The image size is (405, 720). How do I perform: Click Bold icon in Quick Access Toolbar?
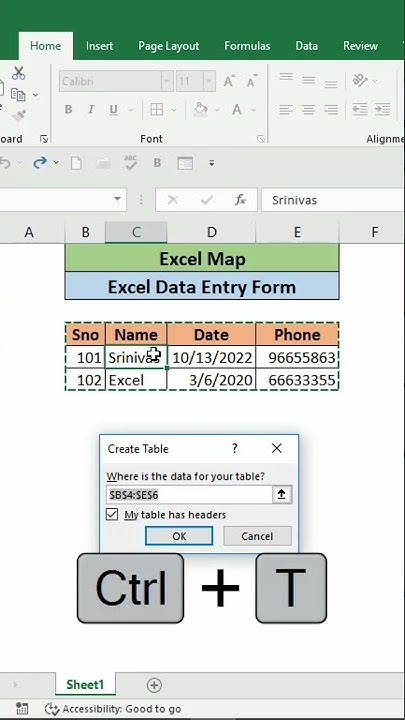[x=158, y=163]
